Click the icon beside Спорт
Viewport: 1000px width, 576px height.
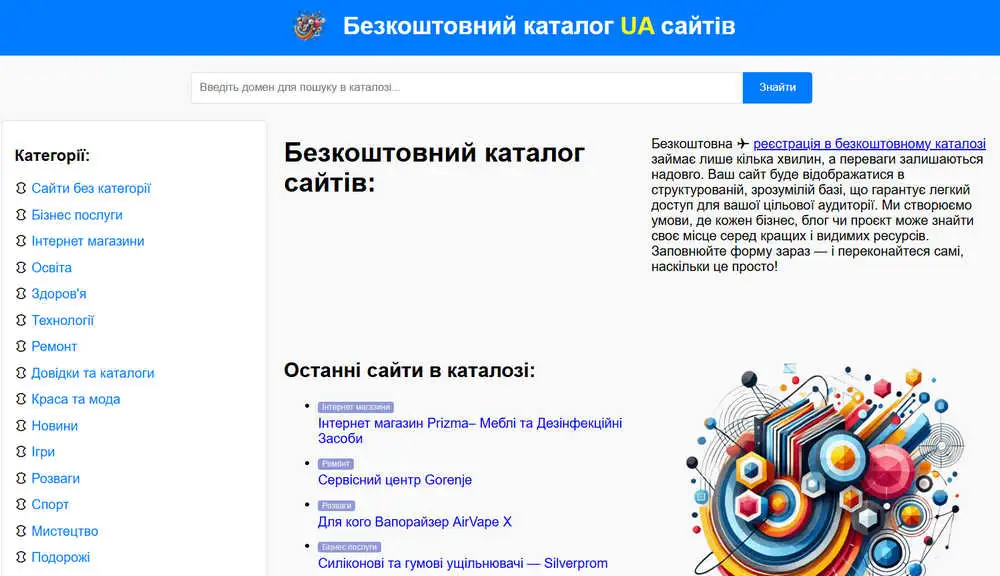point(21,504)
